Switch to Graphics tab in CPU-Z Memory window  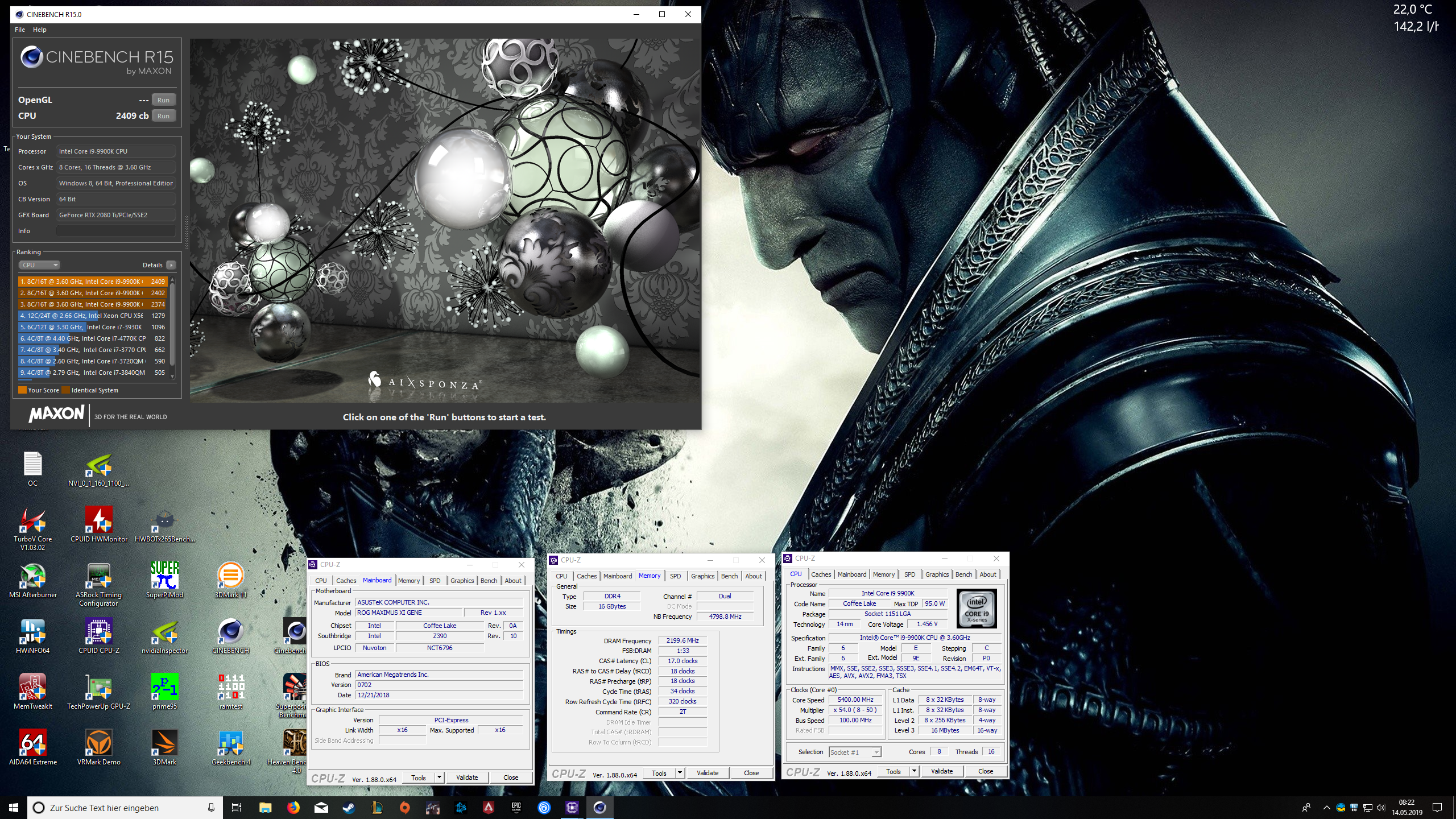point(702,576)
